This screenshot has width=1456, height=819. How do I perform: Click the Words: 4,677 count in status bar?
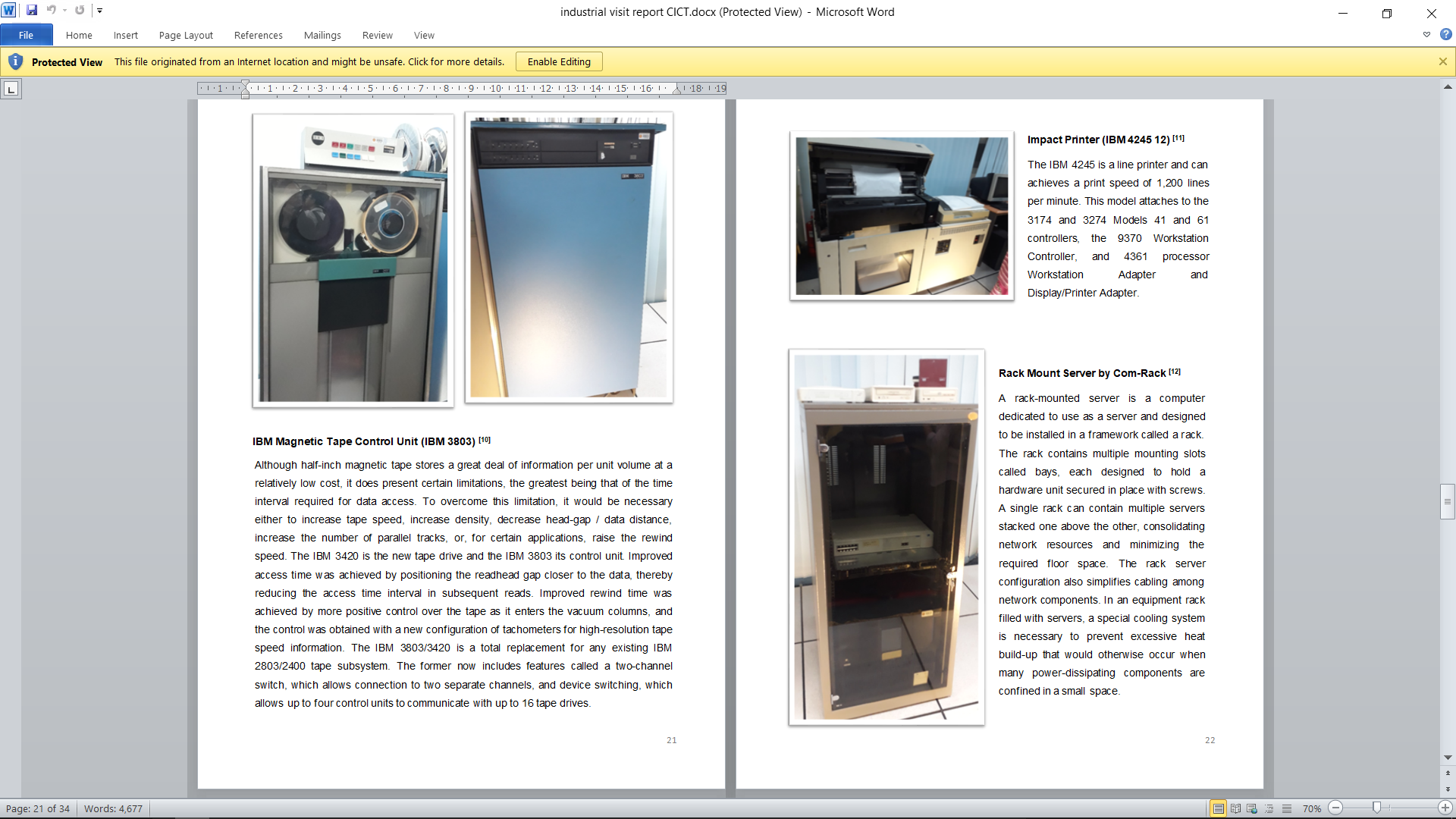[x=113, y=808]
